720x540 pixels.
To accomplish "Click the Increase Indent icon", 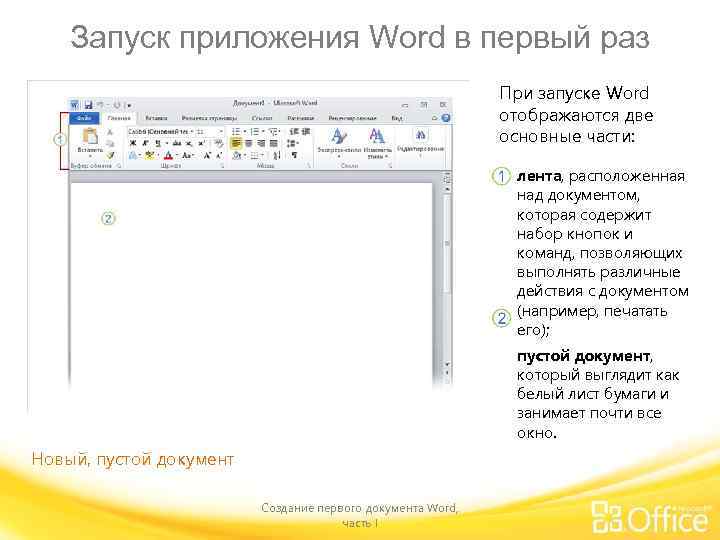I will pos(306,131).
